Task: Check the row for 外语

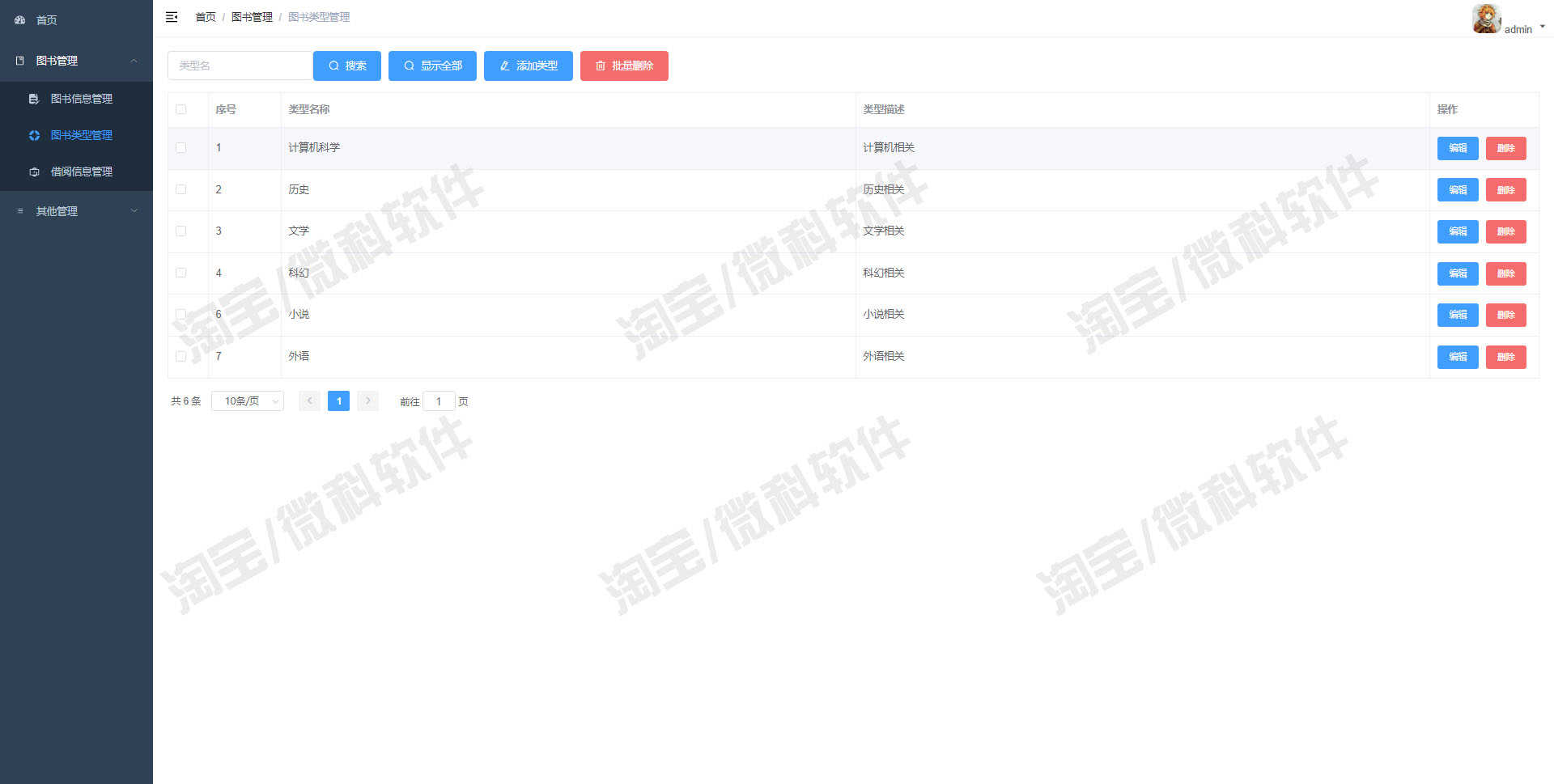Action: 181,356
